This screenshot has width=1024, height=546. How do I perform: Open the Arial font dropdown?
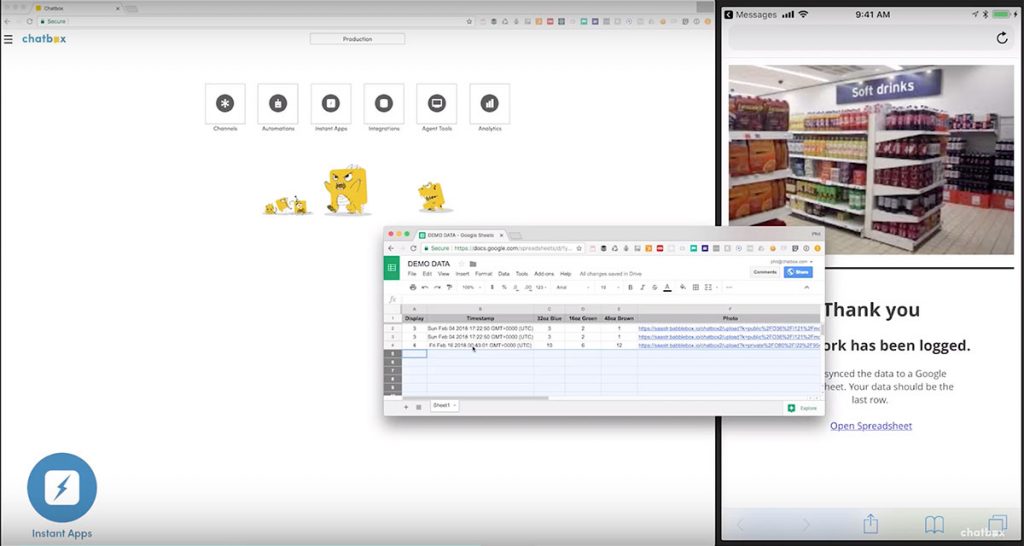(x=573, y=287)
